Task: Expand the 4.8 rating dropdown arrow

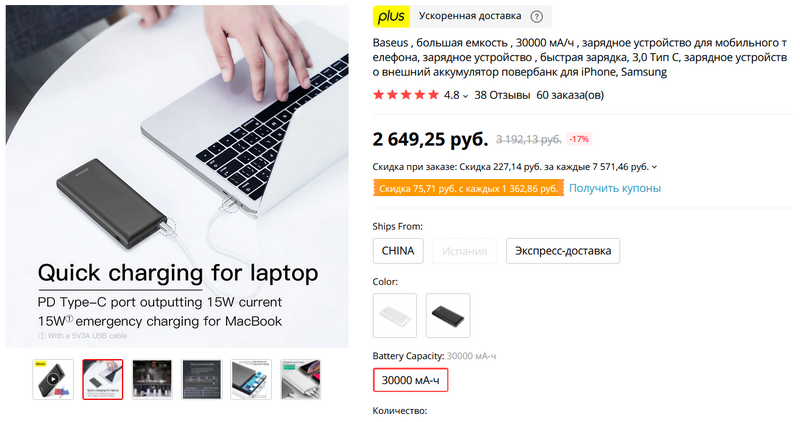Action: pos(465,96)
